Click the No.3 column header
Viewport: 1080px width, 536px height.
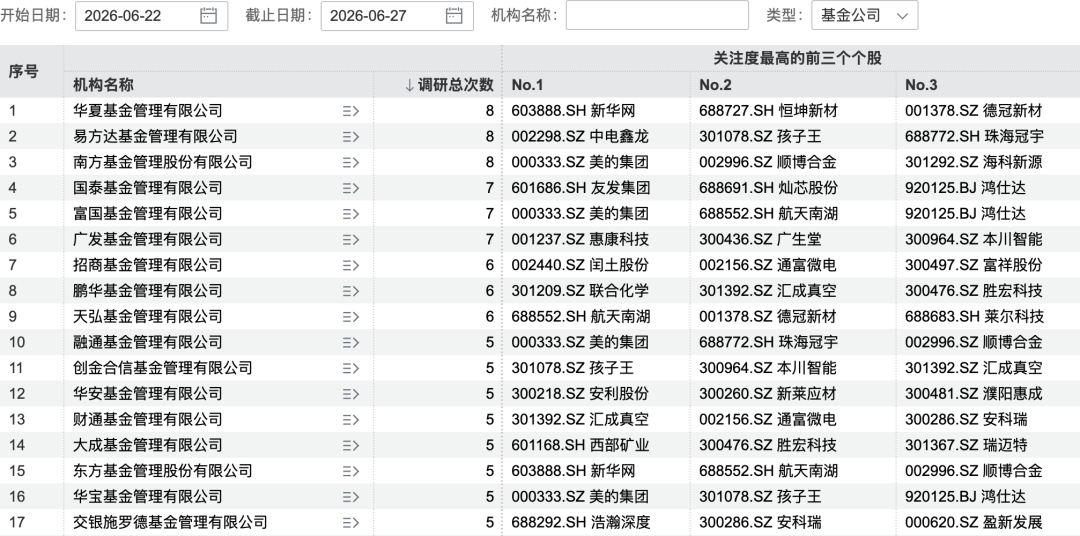pyautogui.click(x=921, y=85)
